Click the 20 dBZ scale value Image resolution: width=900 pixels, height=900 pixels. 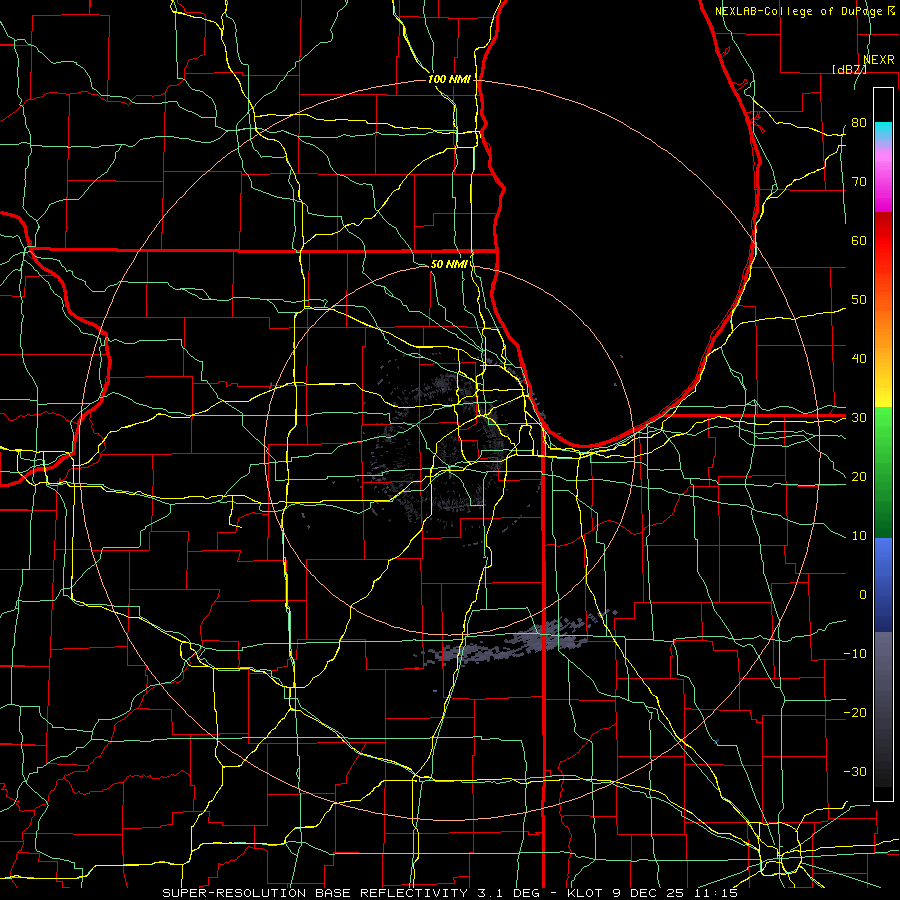tap(859, 476)
